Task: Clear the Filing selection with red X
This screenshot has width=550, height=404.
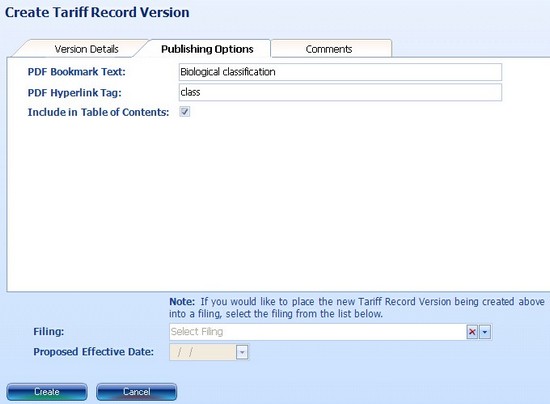Action: click(x=472, y=332)
